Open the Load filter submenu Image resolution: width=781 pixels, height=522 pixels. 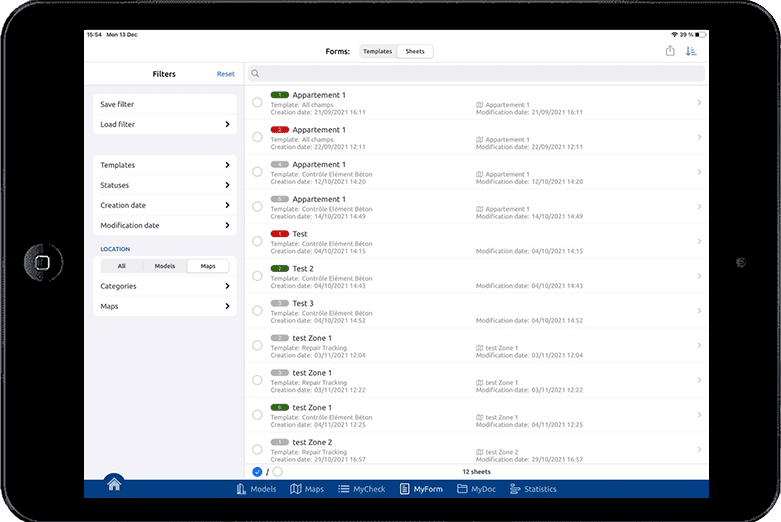click(x=165, y=125)
